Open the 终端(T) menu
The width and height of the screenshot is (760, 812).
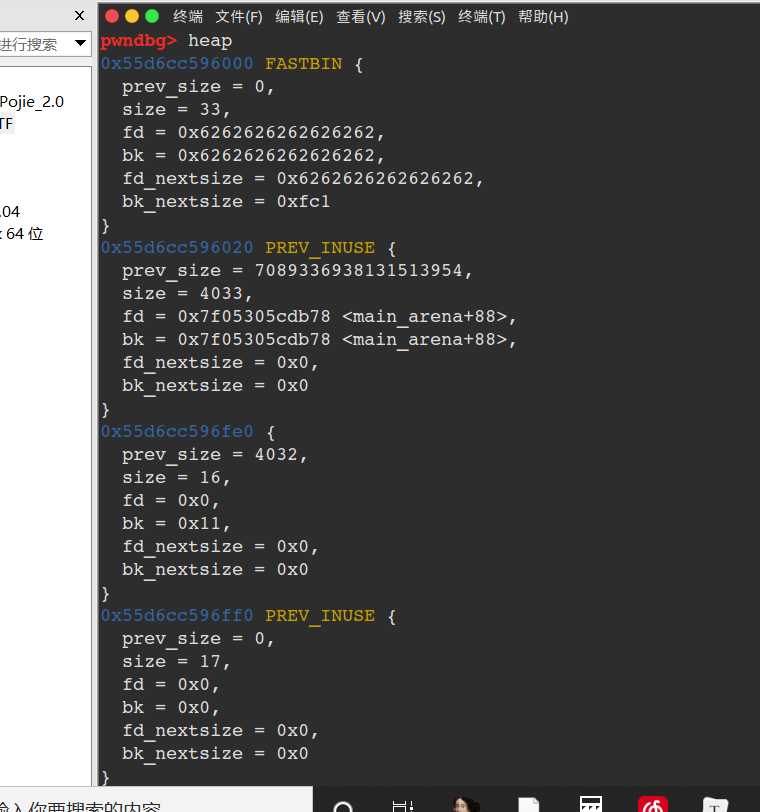pos(481,17)
